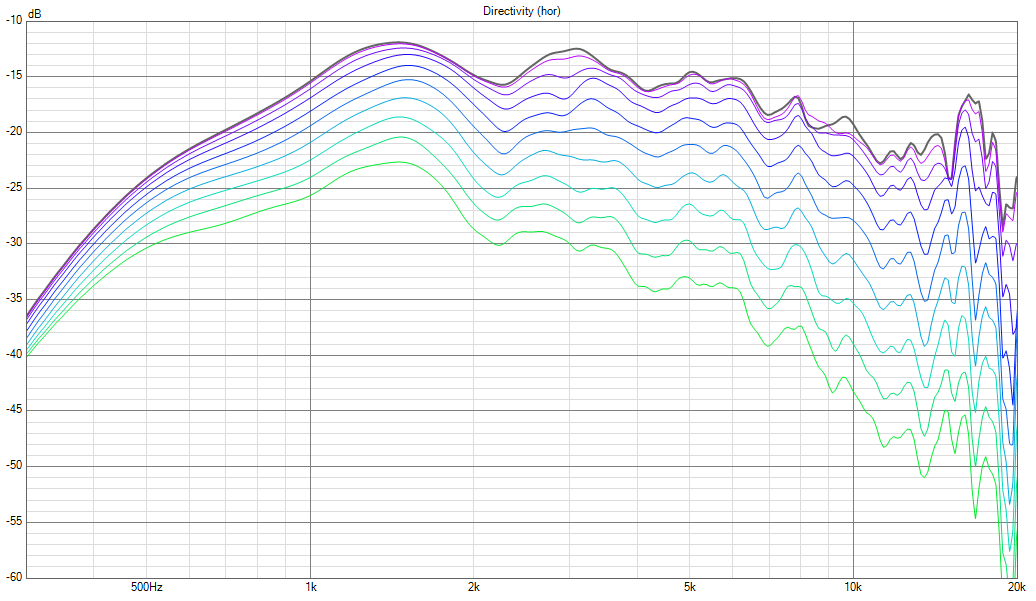Click the '1k' frequency axis label
This screenshot has width=1036, height=601.
tap(311, 586)
